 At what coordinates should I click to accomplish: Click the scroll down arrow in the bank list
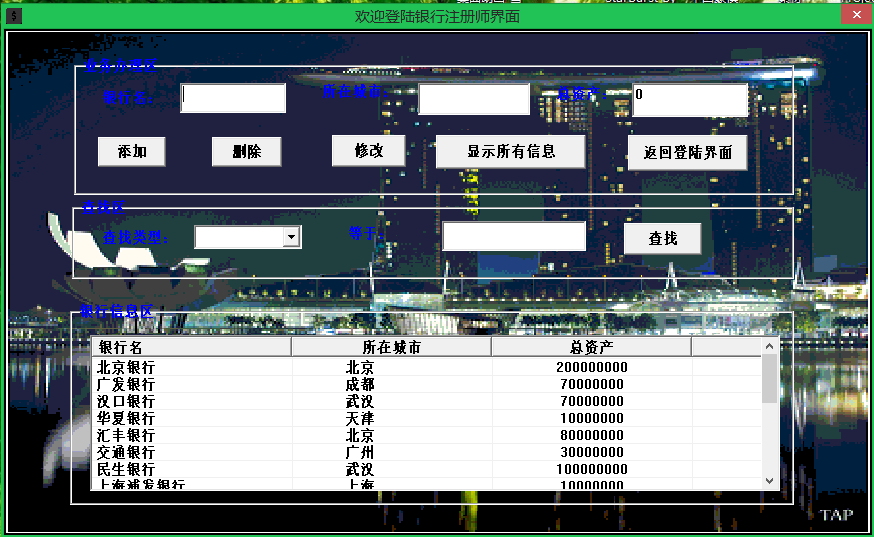point(770,481)
